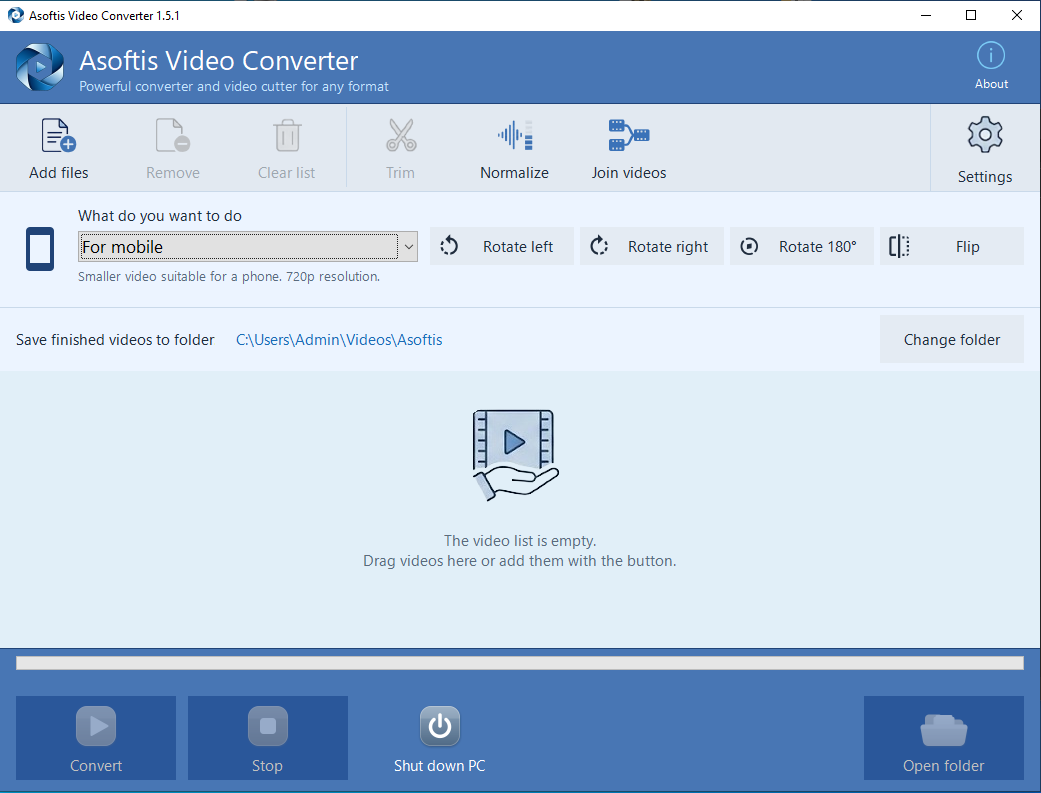
Task: Start conversion with the Convert button
Action: pyautogui.click(x=96, y=738)
